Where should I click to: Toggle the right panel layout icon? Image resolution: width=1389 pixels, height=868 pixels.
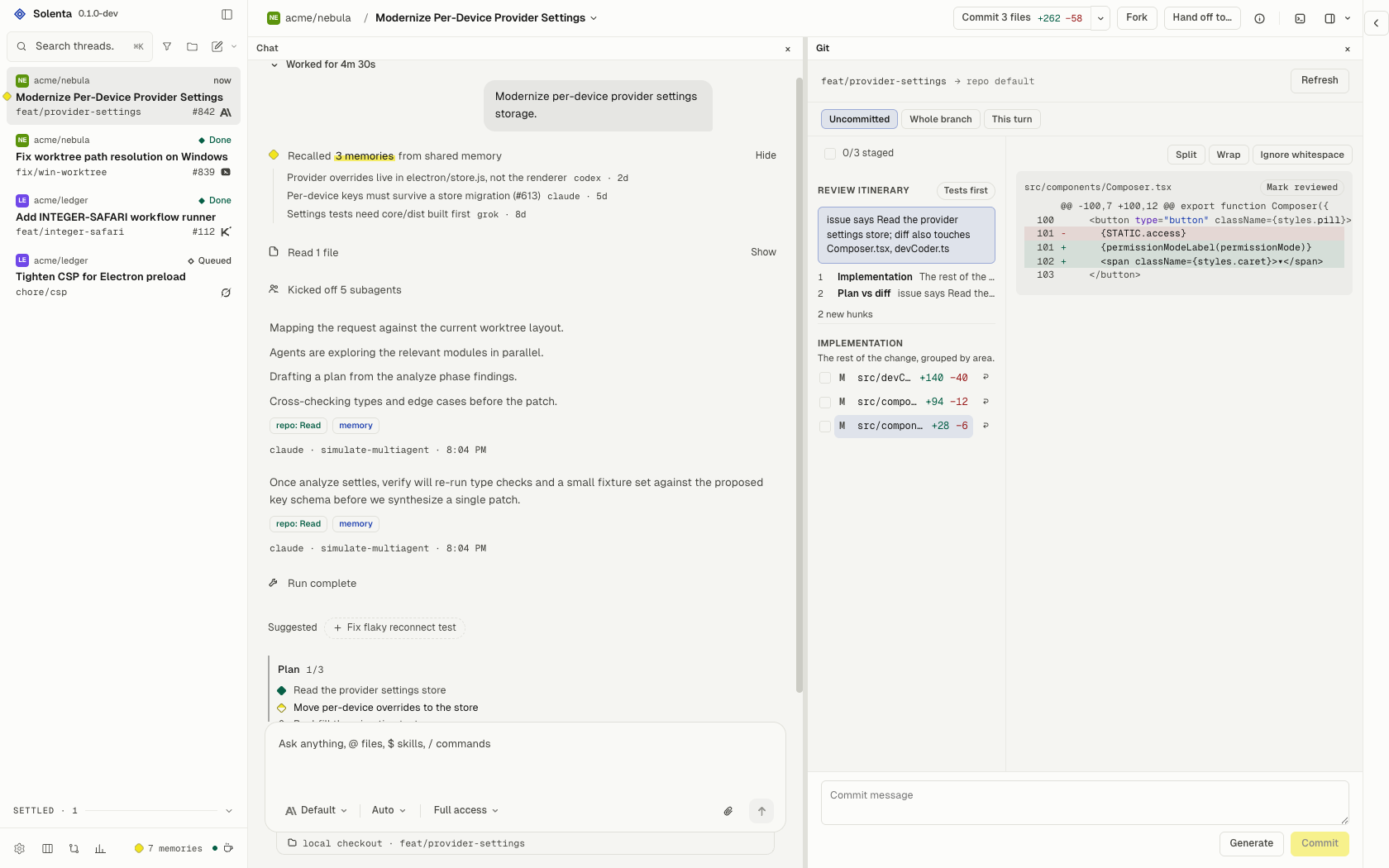[x=1329, y=18]
